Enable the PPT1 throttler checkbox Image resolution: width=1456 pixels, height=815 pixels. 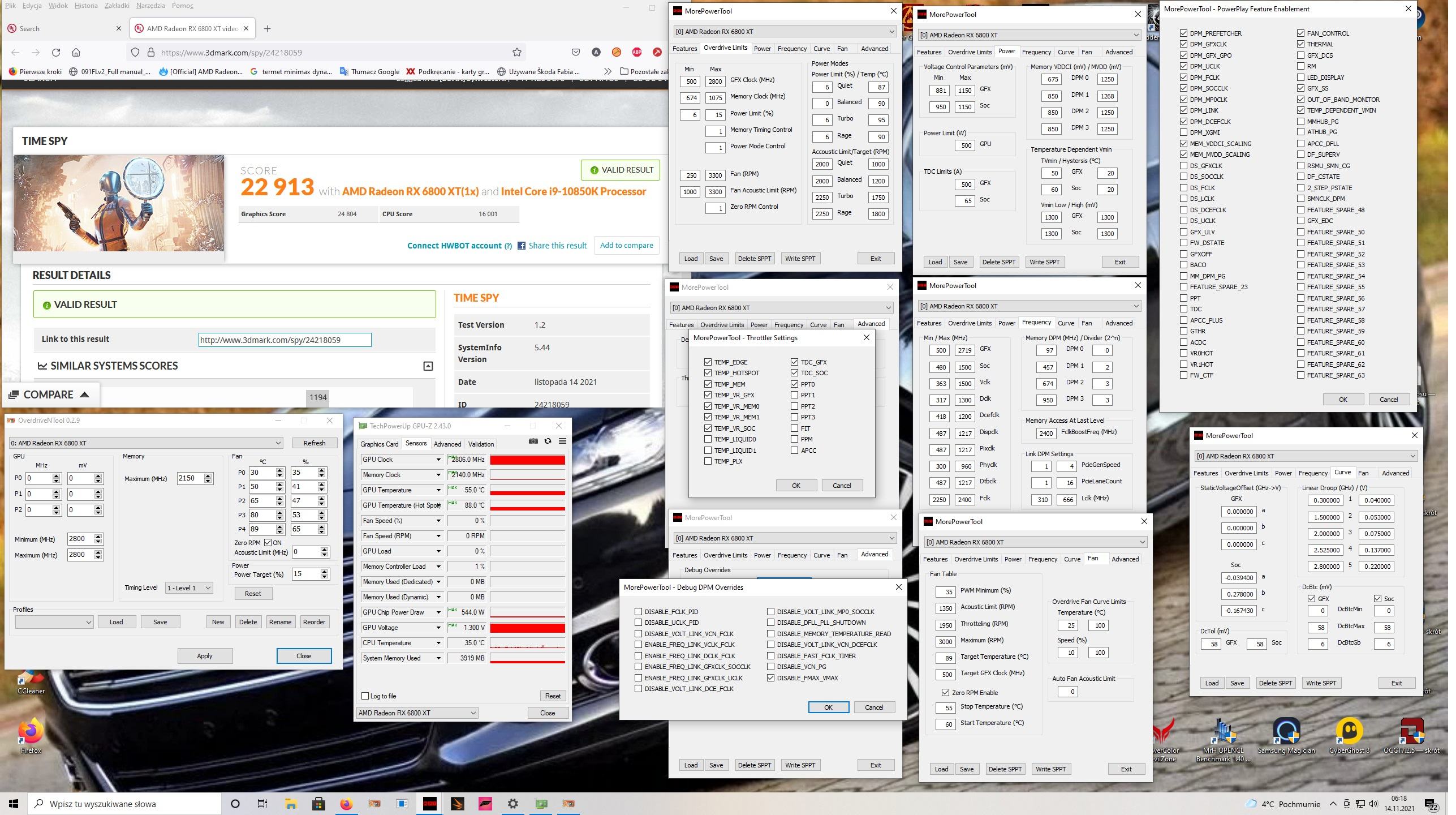pos(794,395)
